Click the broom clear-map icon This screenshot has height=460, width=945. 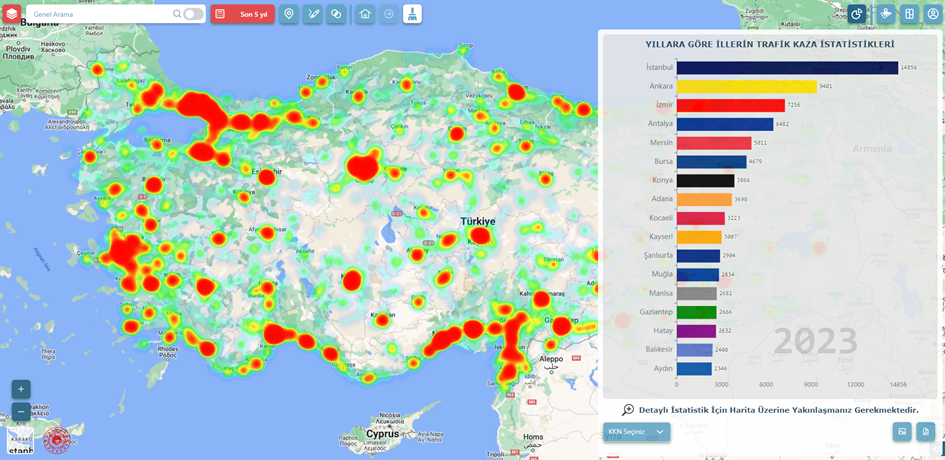[412, 14]
